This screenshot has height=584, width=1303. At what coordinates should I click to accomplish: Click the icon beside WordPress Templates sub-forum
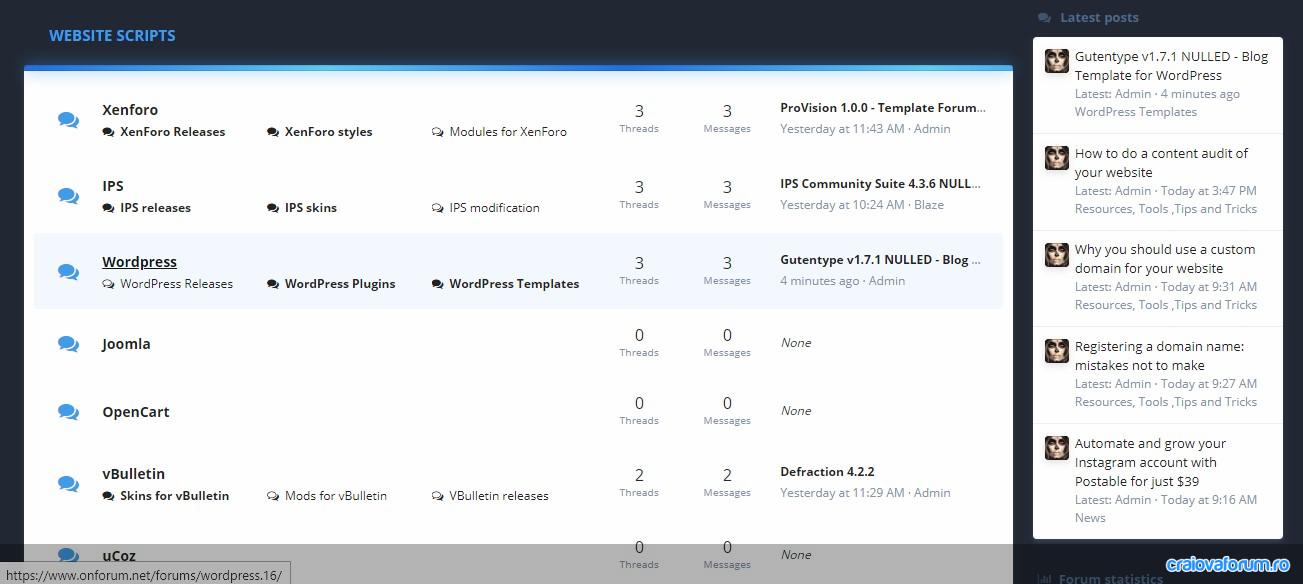point(438,284)
